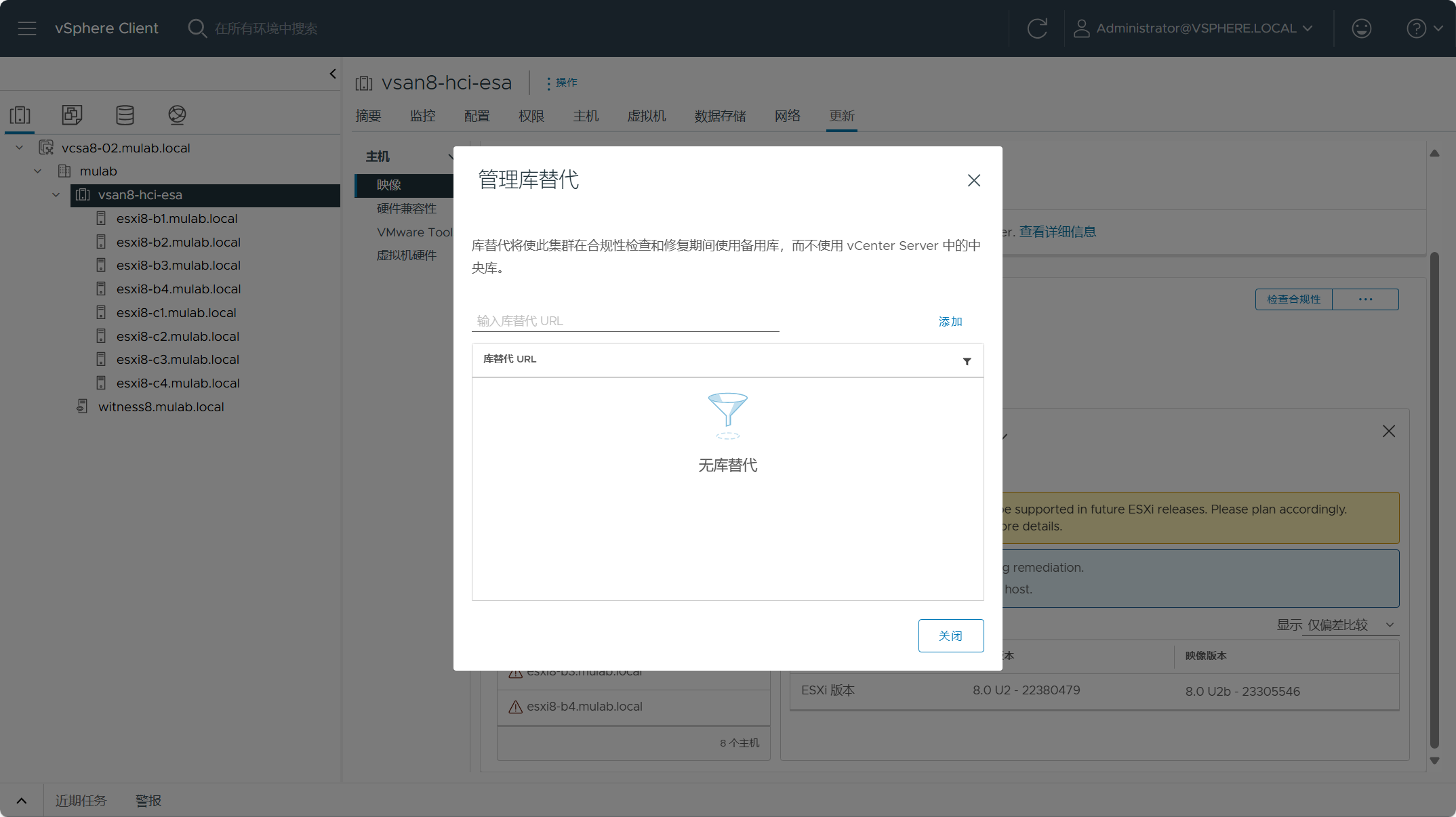Expand the recent tasks bottom panel
The image size is (1456, 817).
(x=22, y=801)
